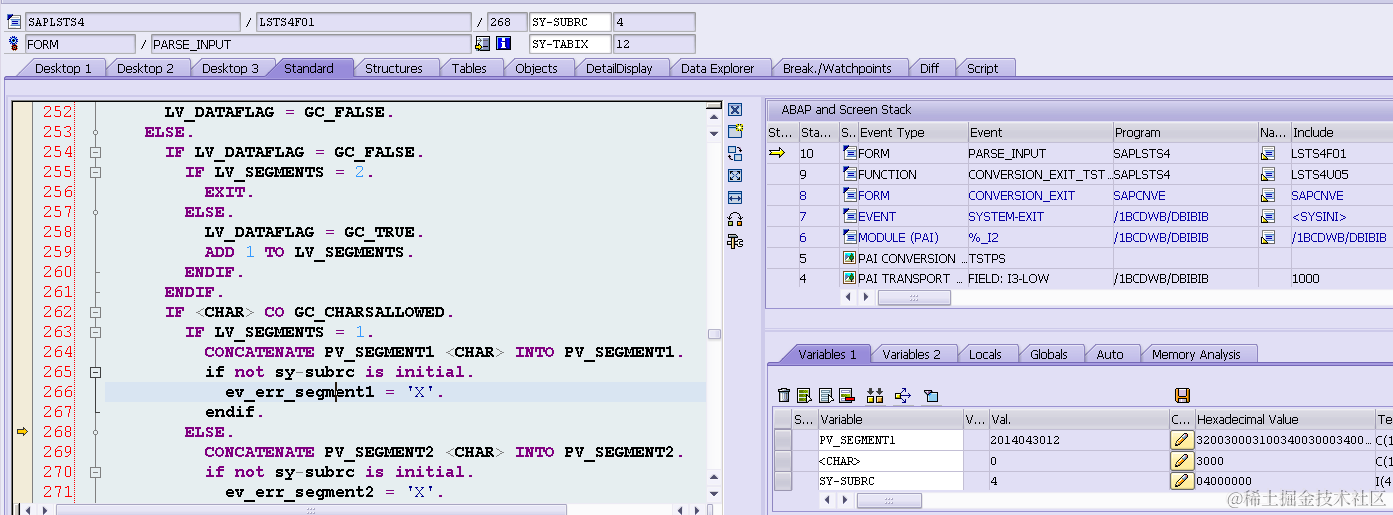1393x515 pixels.
Task: Collapse the IF block at line 263
Action: pyautogui.click(x=95, y=332)
